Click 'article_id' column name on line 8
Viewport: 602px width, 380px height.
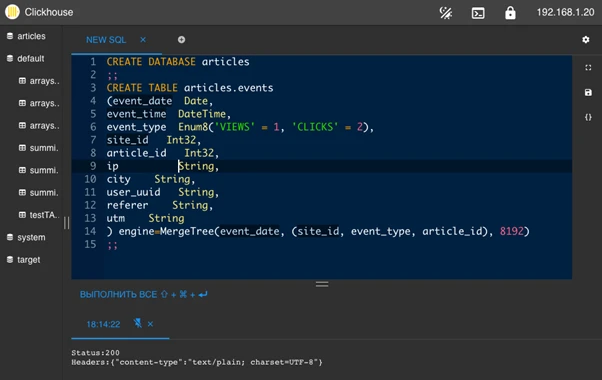(137, 153)
